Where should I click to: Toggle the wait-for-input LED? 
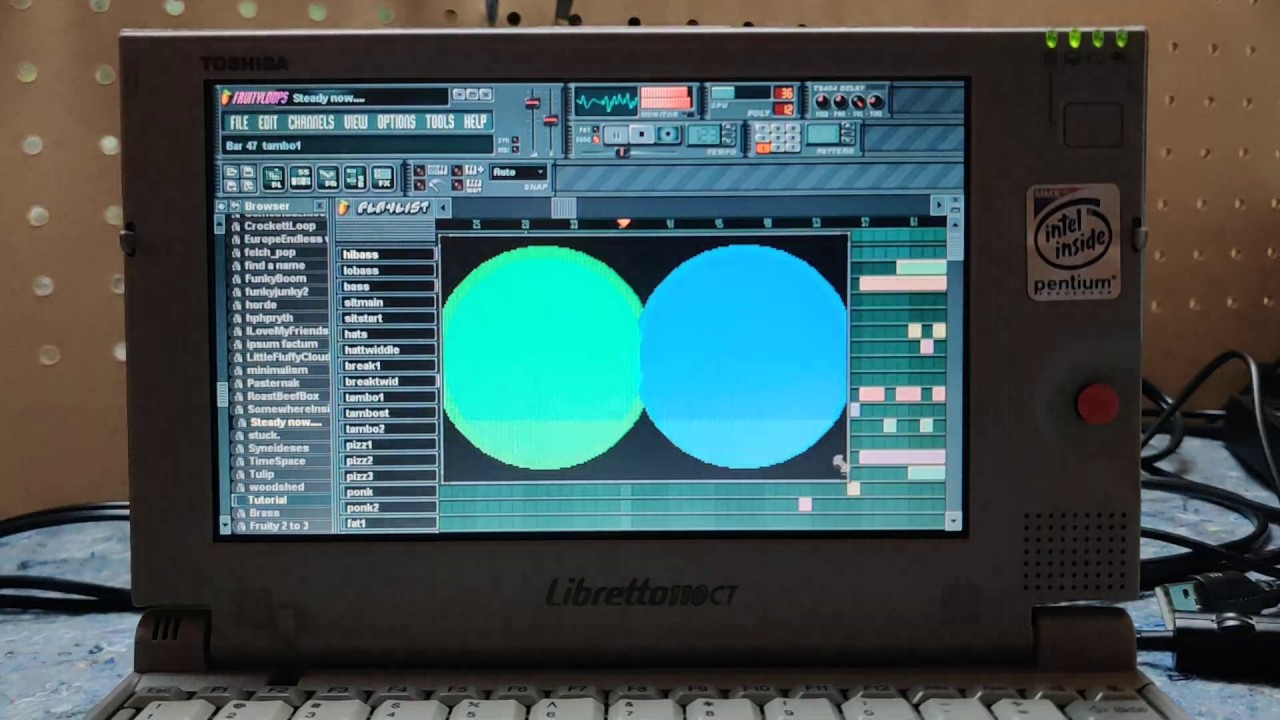pos(457,185)
